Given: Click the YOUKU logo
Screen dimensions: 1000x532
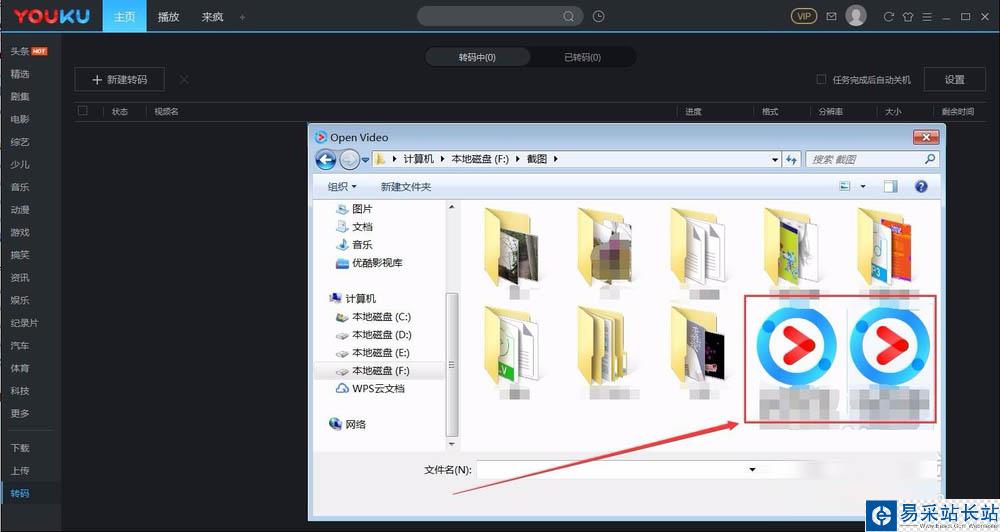Looking at the screenshot, I should [x=52, y=17].
